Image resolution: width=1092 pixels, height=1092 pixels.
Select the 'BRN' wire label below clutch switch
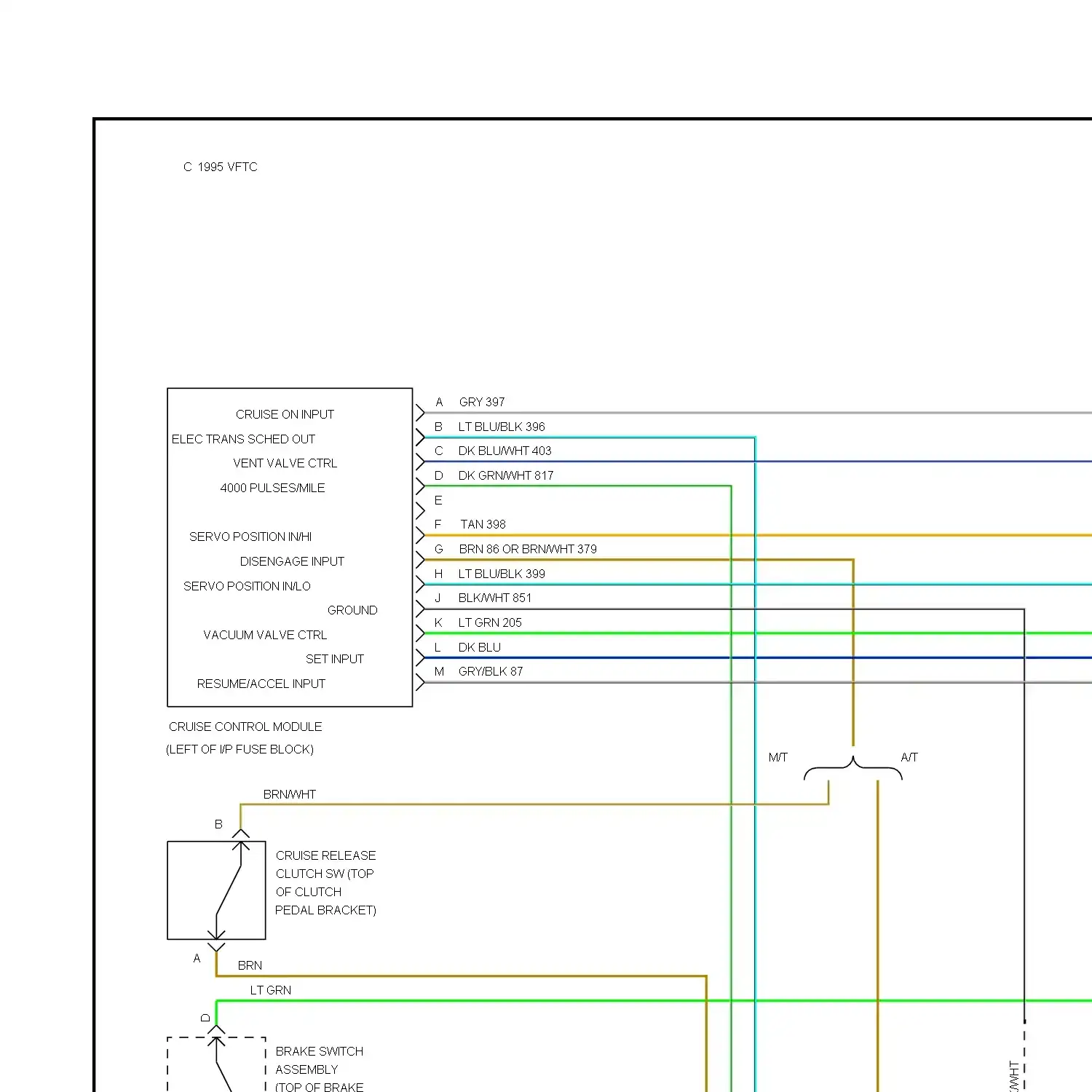[x=250, y=965]
